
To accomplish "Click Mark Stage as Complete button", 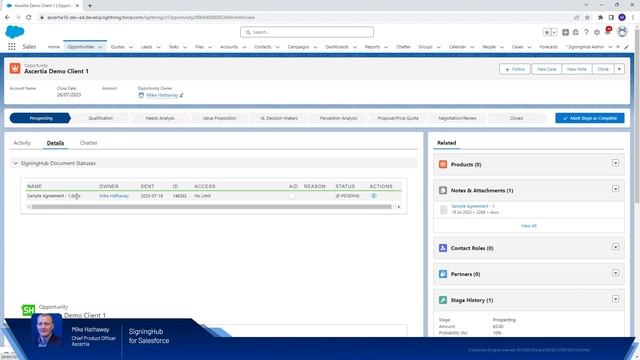I will [x=590, y=118].
